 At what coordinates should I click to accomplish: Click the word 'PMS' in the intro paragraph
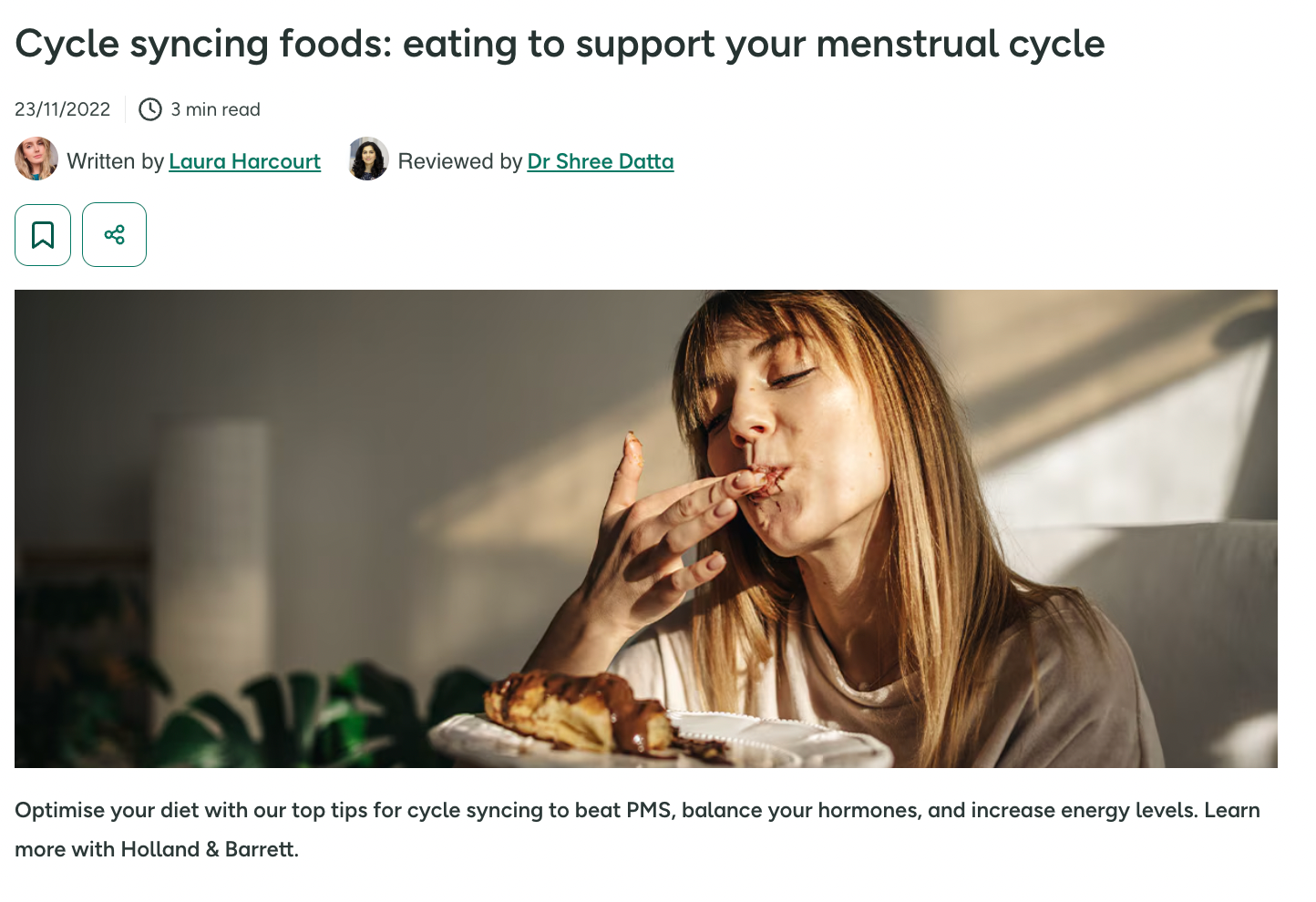[651, 811]
